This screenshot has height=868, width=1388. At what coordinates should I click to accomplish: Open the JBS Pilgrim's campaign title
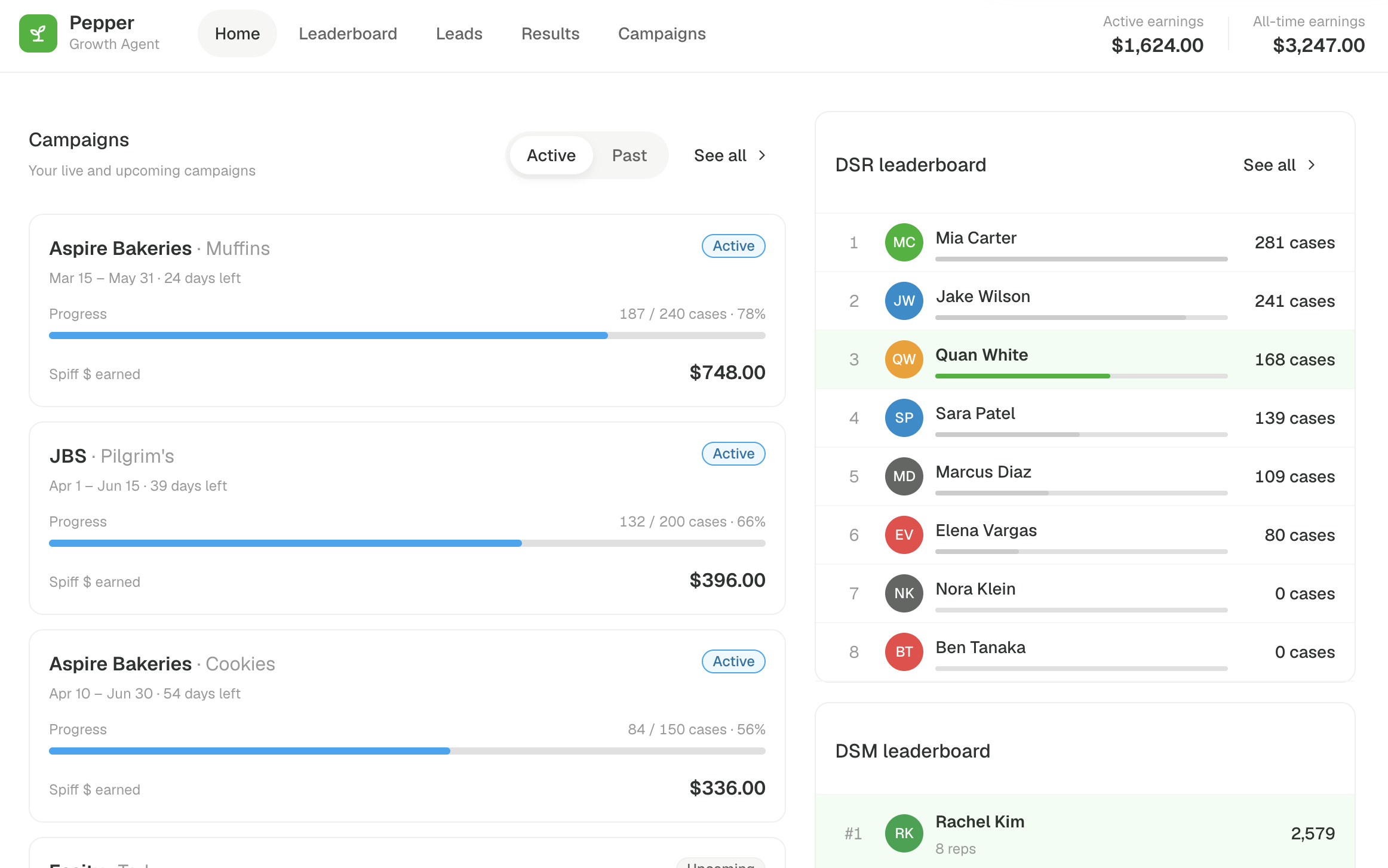click(x=112, y=456)
